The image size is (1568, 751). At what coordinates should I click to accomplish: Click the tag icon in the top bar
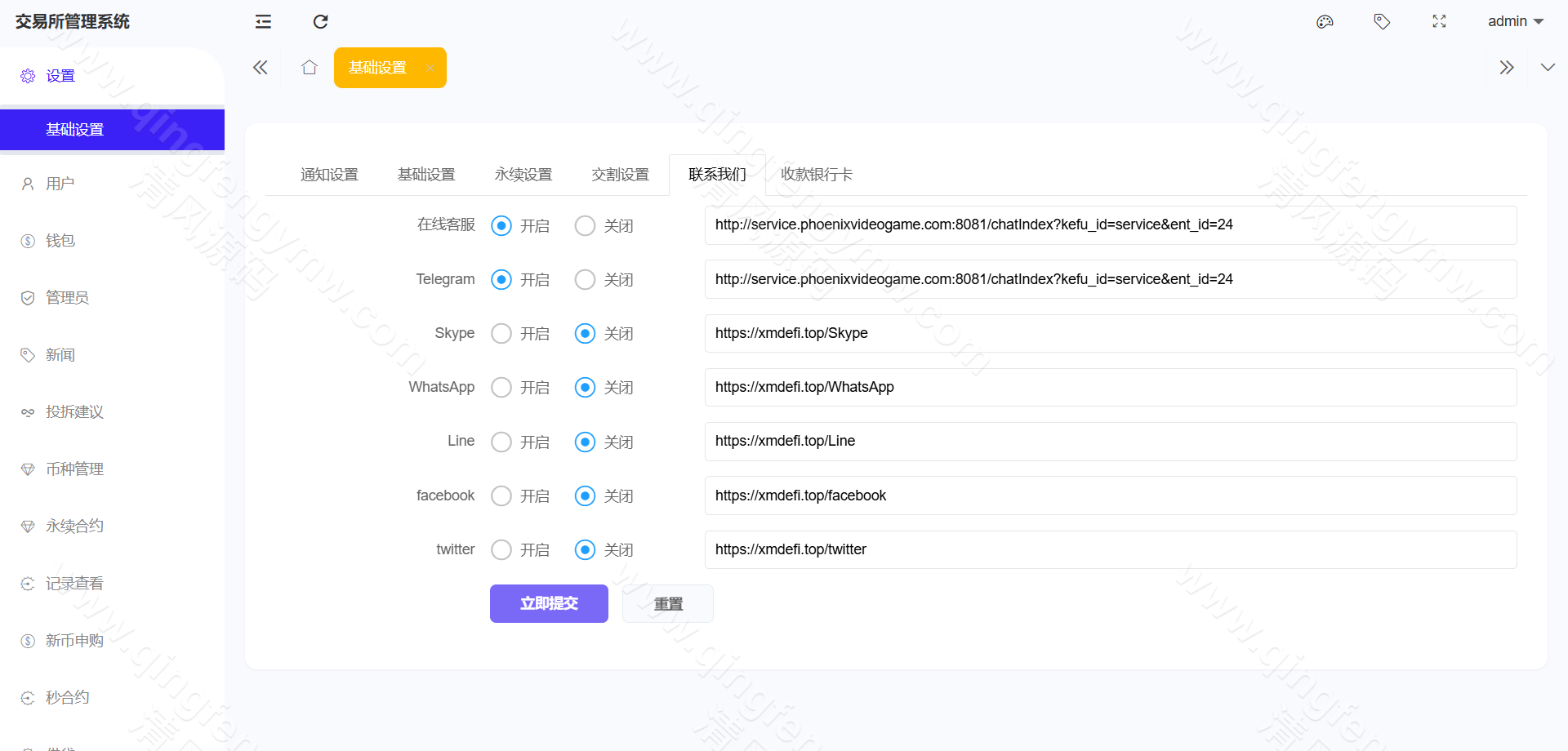(1382, 21)
